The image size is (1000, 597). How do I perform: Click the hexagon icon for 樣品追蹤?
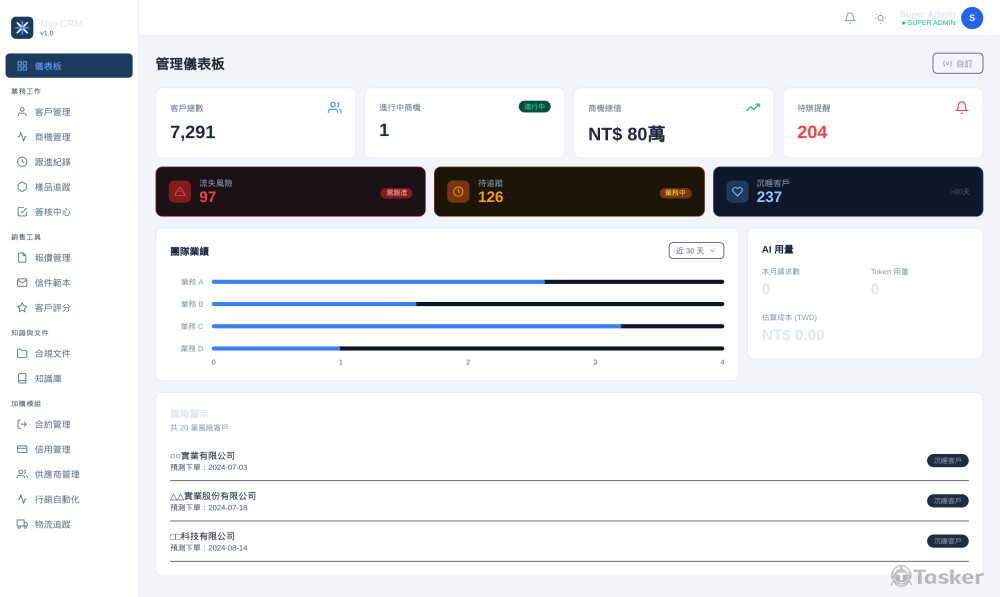click(x=22, y=187)
